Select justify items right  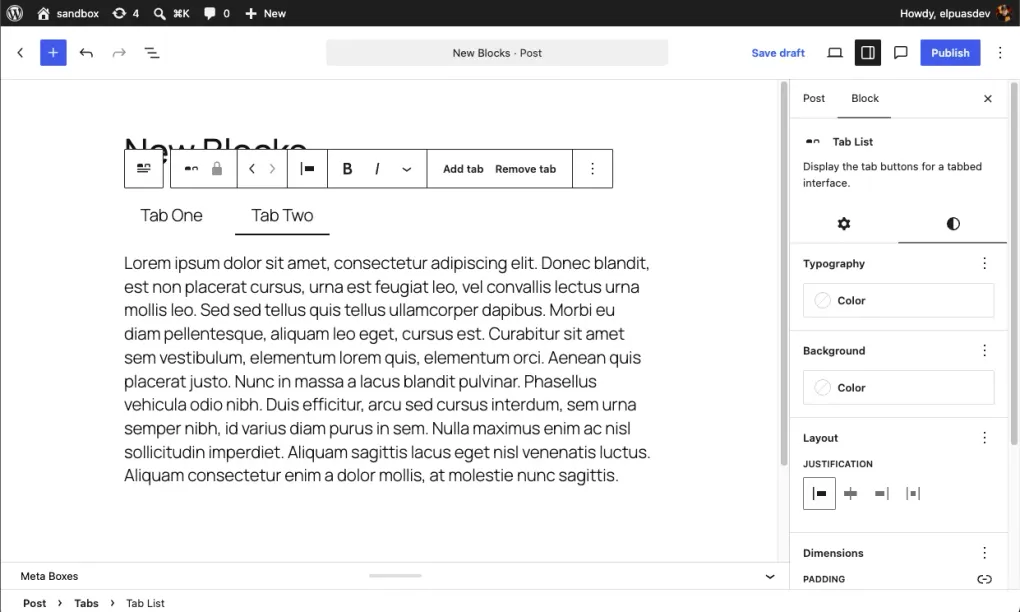(x=881, y=494)
